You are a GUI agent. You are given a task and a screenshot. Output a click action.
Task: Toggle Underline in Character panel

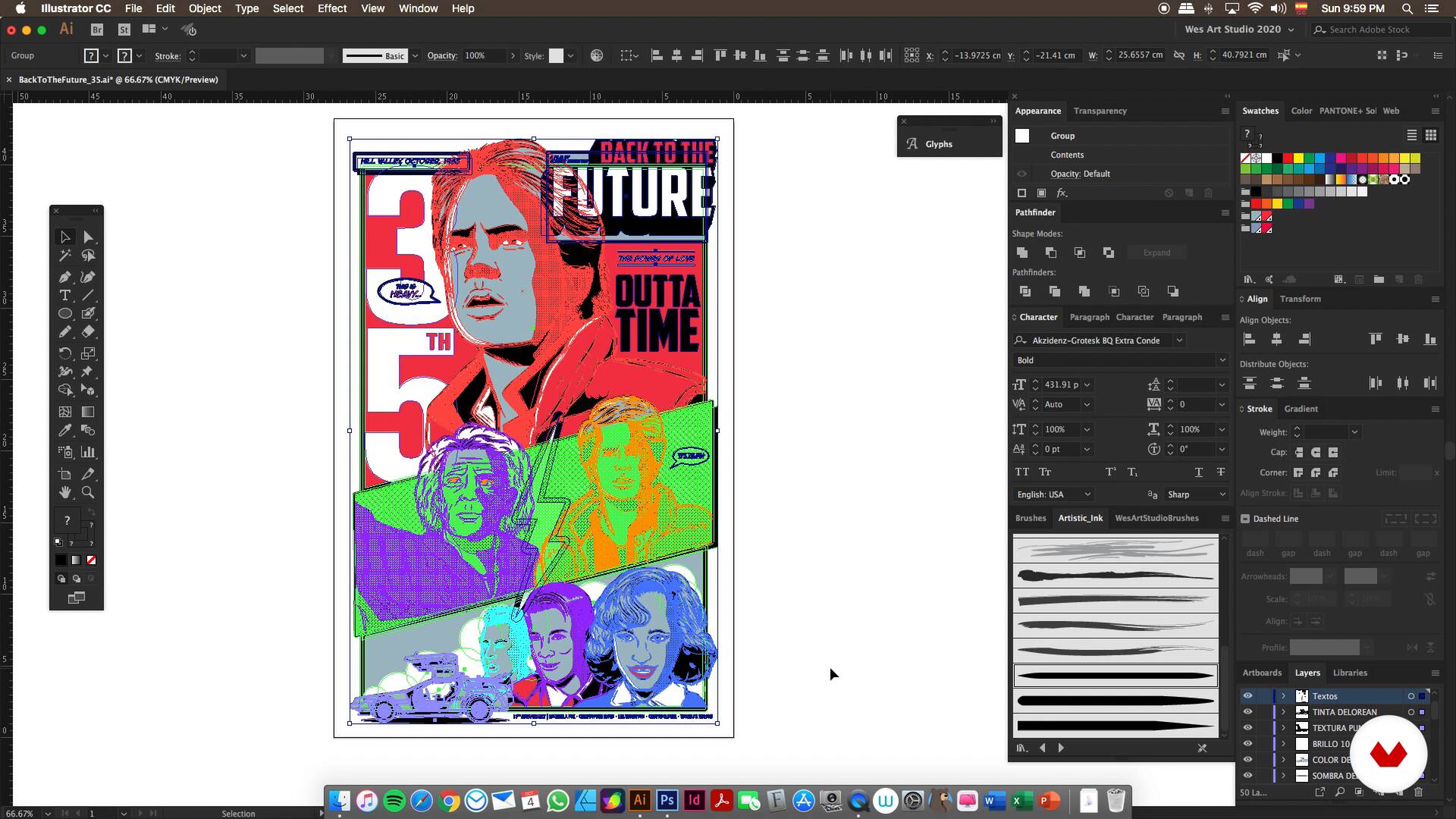point(1199,472)
